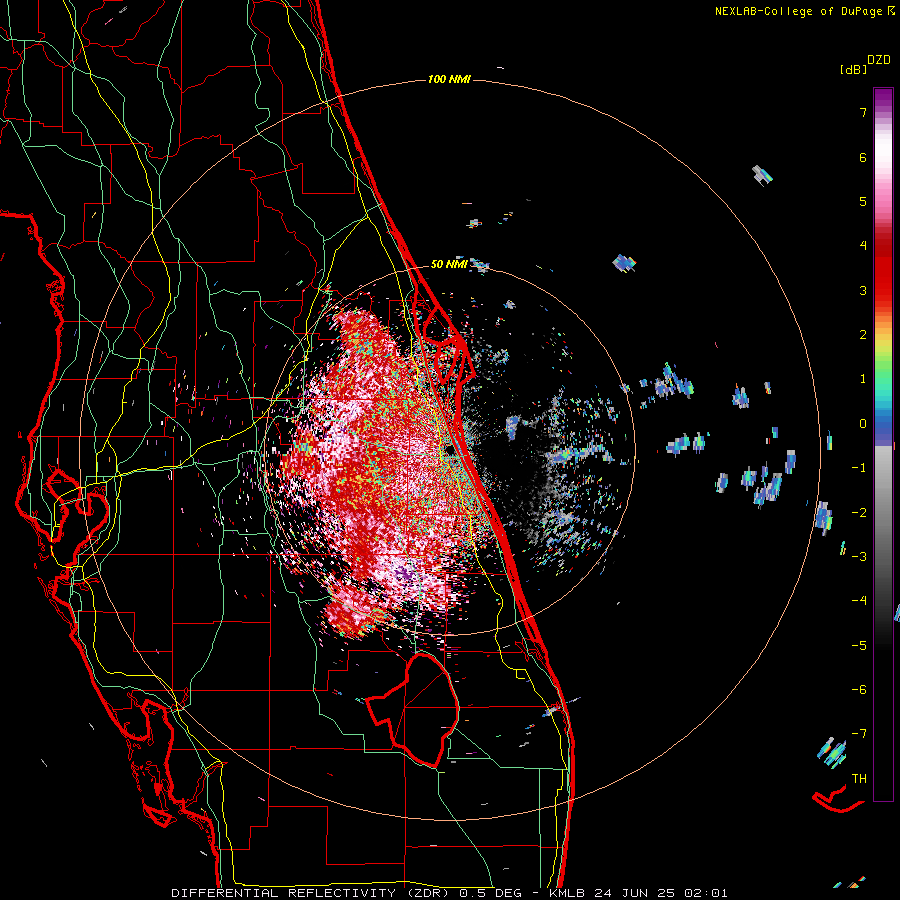The height and width of the screenshot is (900, 900).
Task: Click the TH threshold label on the scale
Action: (859, 779)
